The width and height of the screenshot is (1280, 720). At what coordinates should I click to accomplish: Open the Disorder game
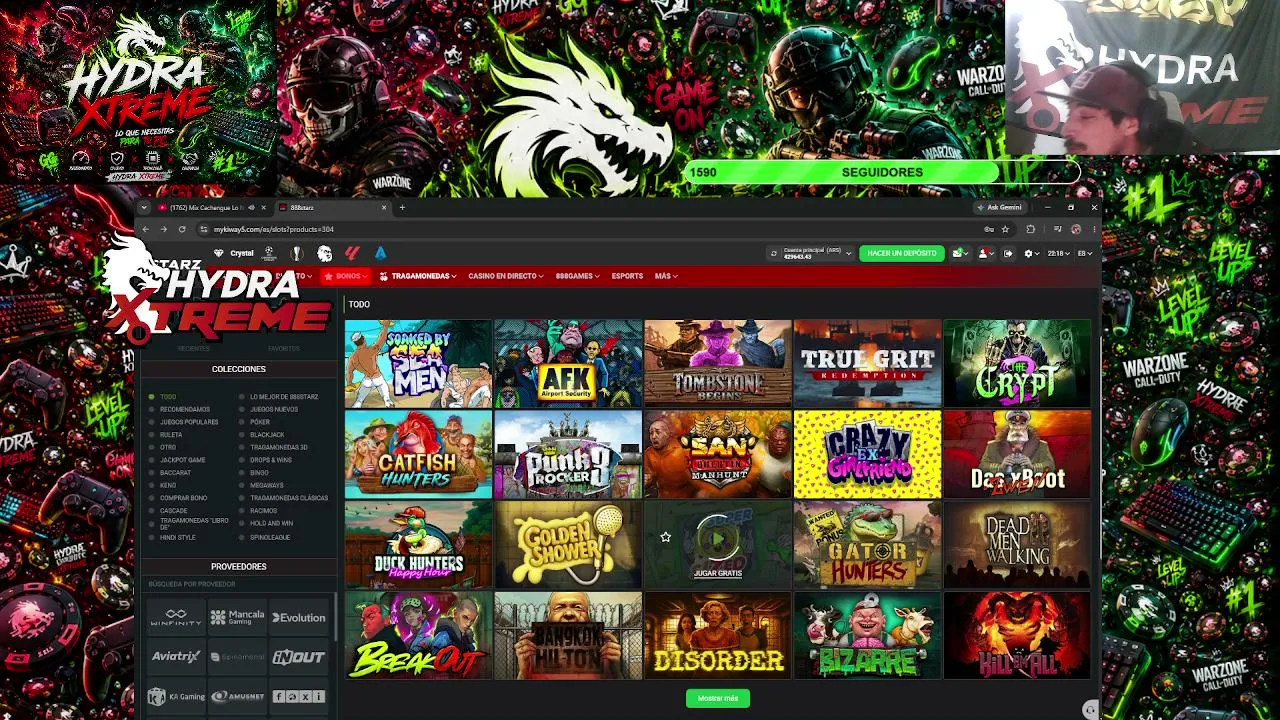tap(718, 635)
